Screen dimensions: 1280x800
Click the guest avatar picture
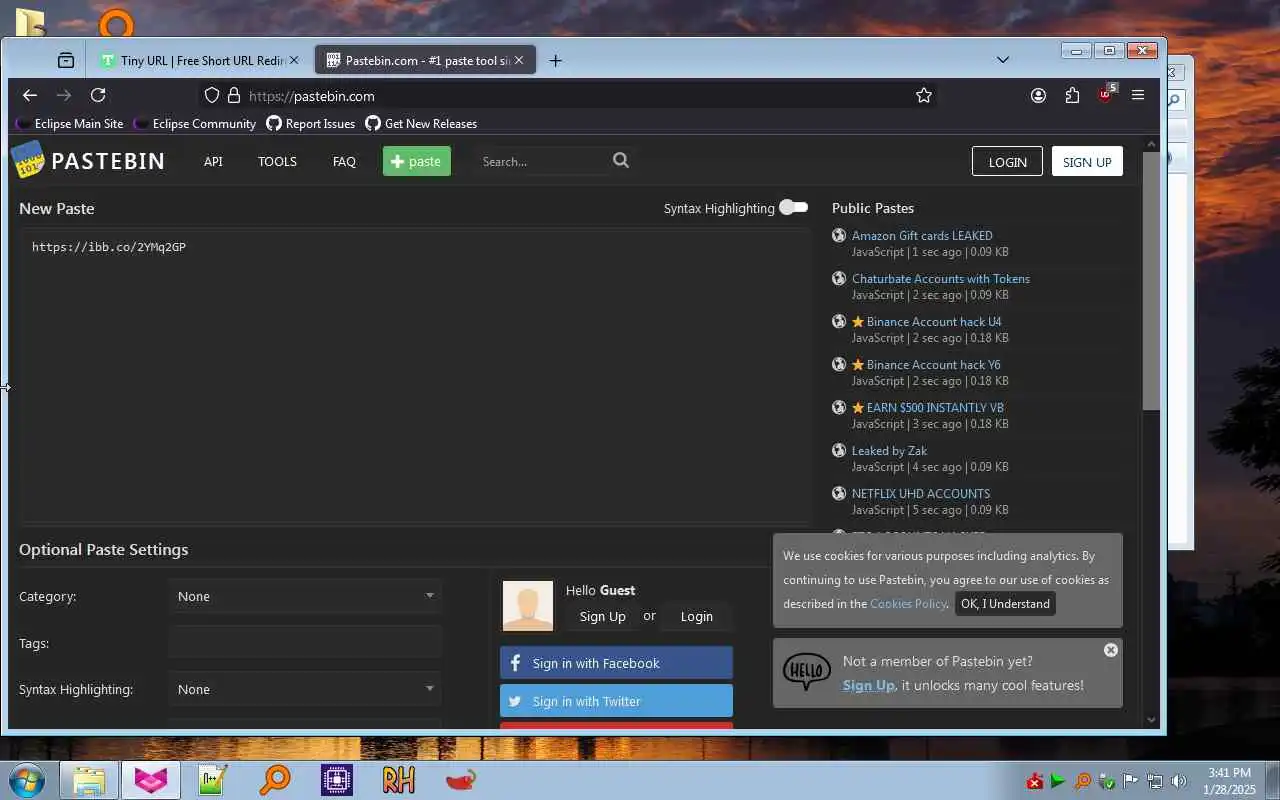coord(527,606)
